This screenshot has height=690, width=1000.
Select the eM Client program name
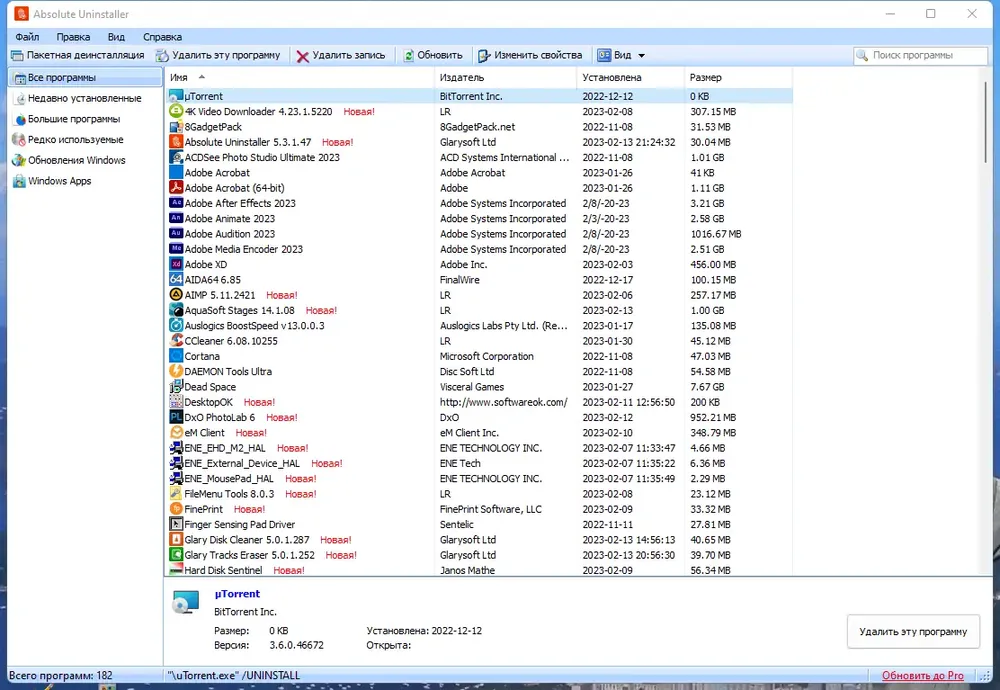click(204, 432)
